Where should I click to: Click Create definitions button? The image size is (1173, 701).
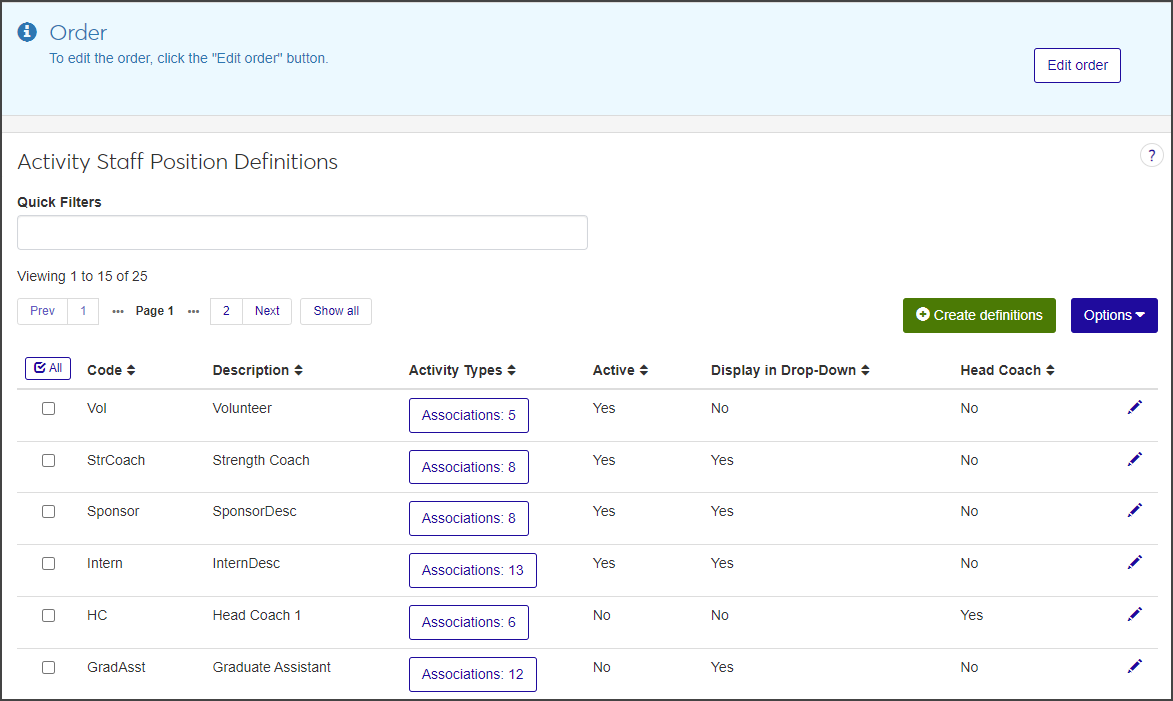pos(978,315)
